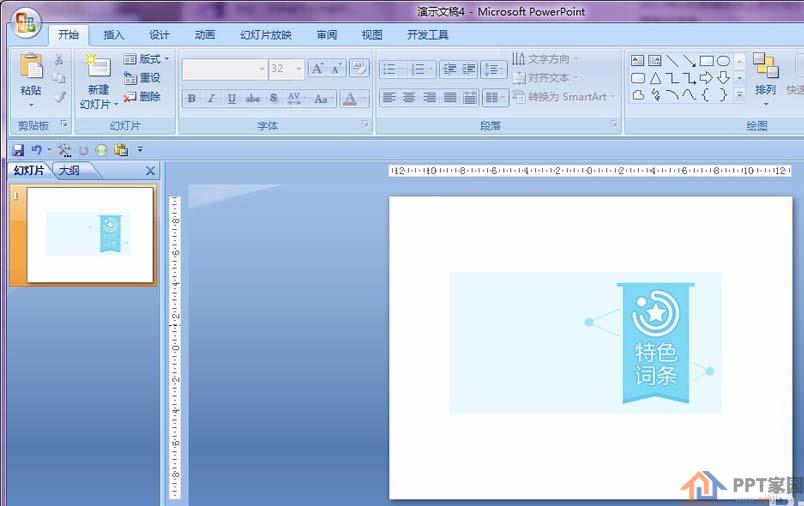The width and height of the screenshot is (804, 506).
Task: Switch to the 视图 ribbon tab
Action: (x=372, y=35)
